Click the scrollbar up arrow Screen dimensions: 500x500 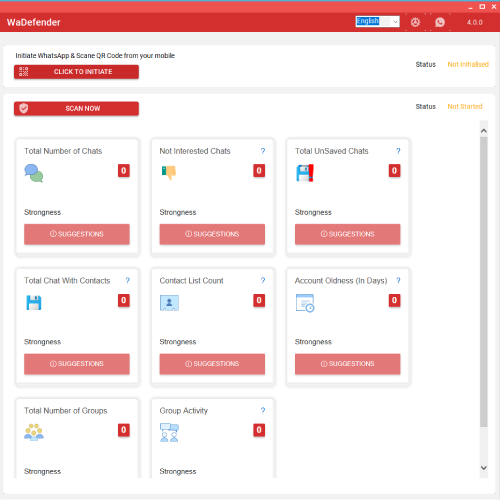pyautogui.click(x=484, y=131)
